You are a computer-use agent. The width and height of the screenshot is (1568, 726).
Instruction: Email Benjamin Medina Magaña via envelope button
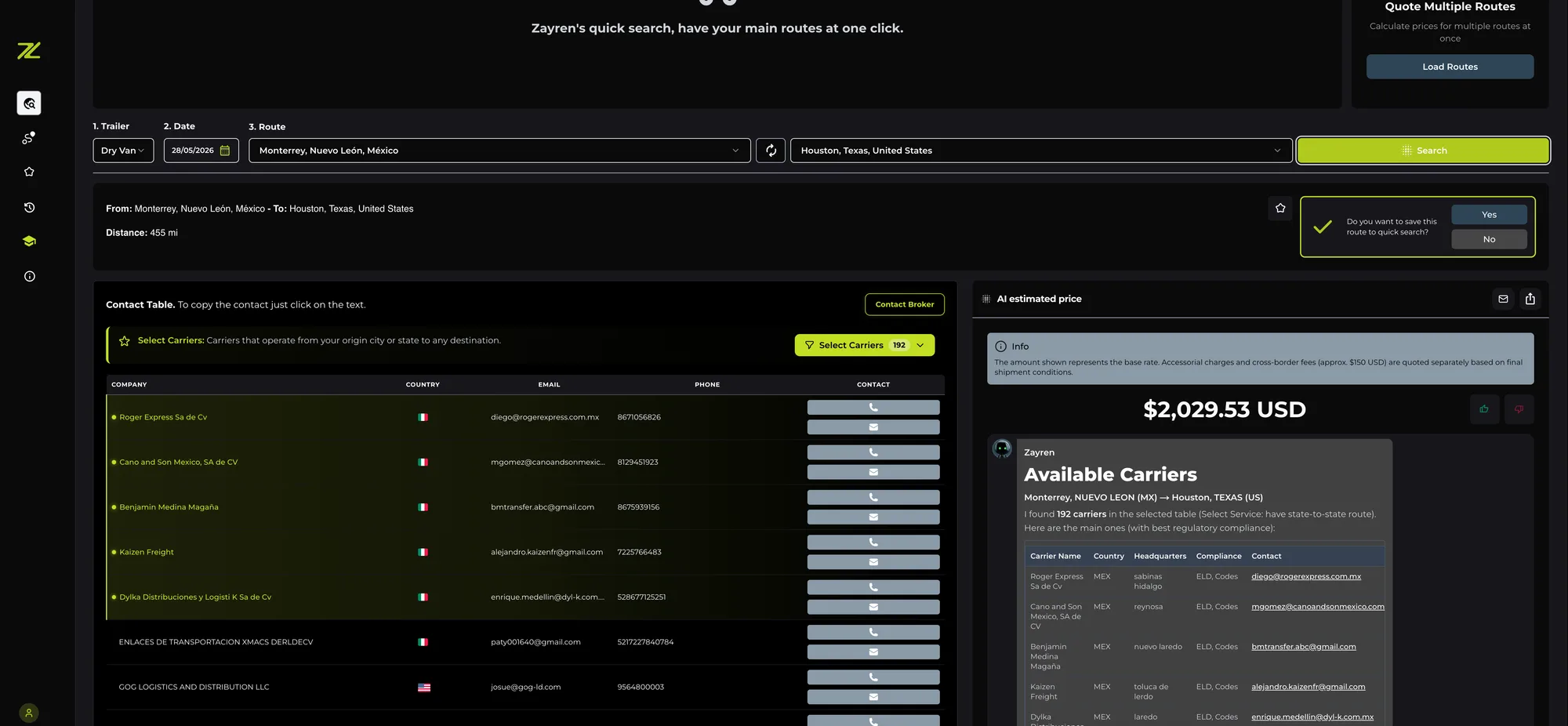click(x=873, y=517)
